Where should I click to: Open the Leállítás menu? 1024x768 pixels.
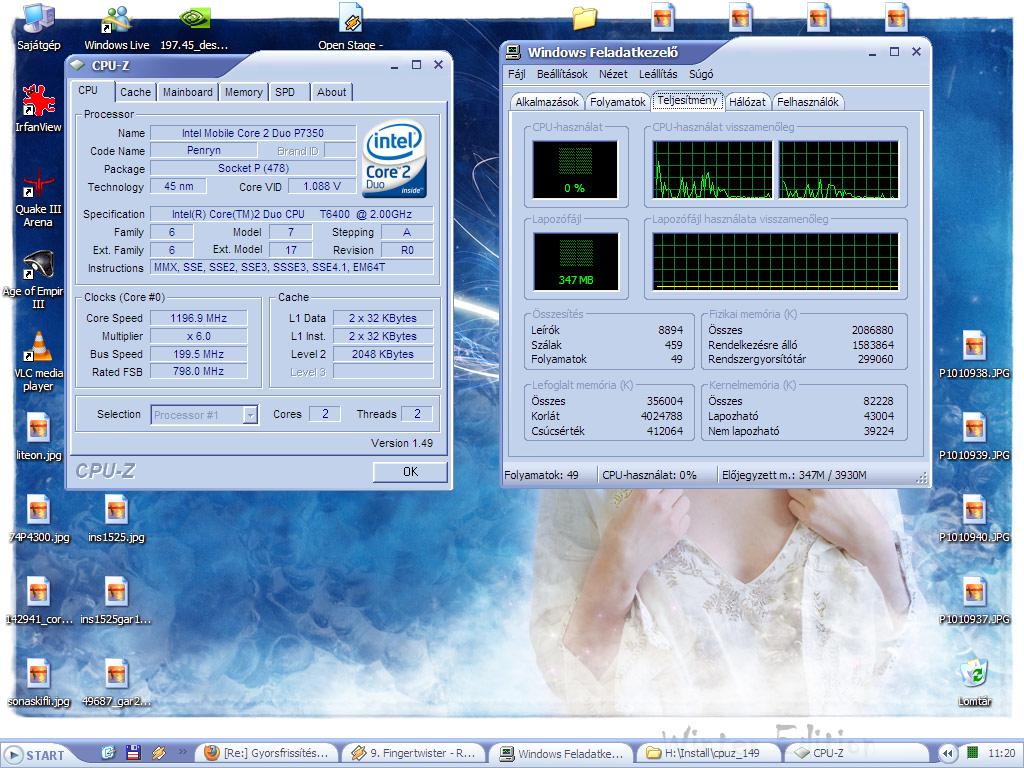658,74
